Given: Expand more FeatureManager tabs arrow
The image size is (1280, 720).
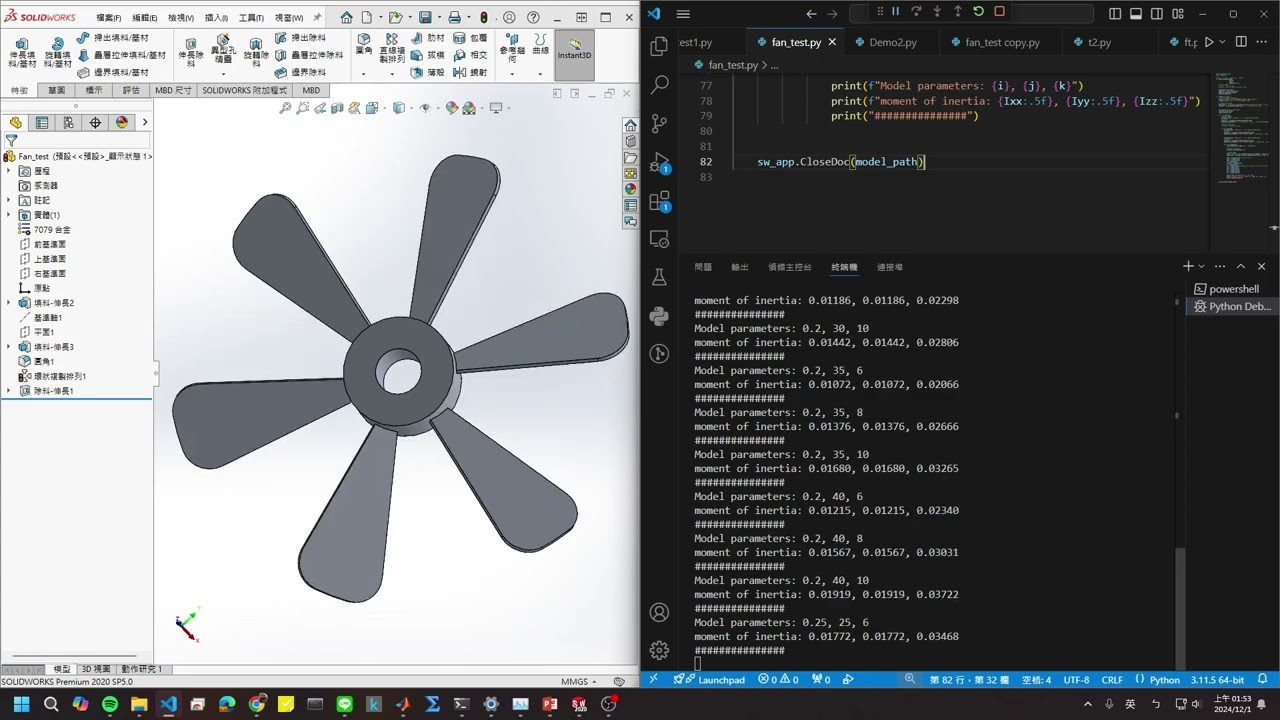Looking at the screenshot, I should [x=145, y=122].
